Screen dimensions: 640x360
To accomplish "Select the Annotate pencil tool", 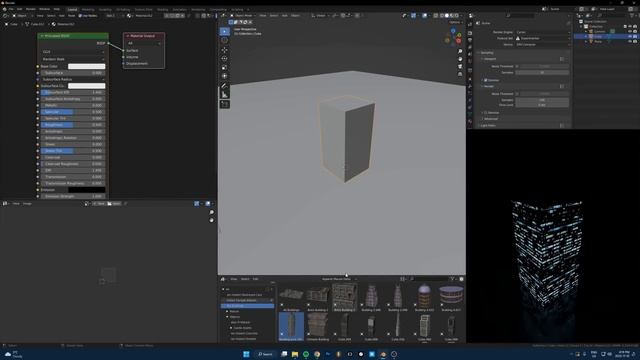I will point(224,86).
